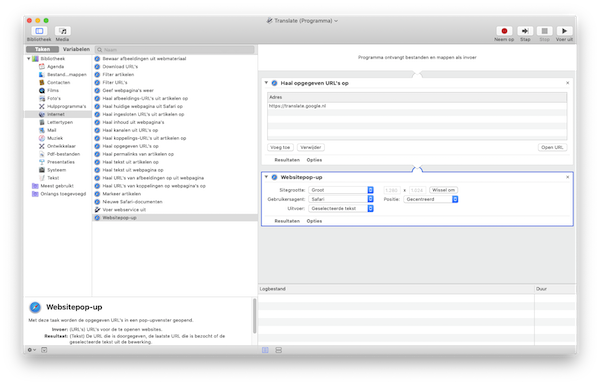Image resolution: width=600 pixels, height=385 pixels.
Task: Collapse the Haal opgegeven URL's op action
Action: [x=266, y=83]
